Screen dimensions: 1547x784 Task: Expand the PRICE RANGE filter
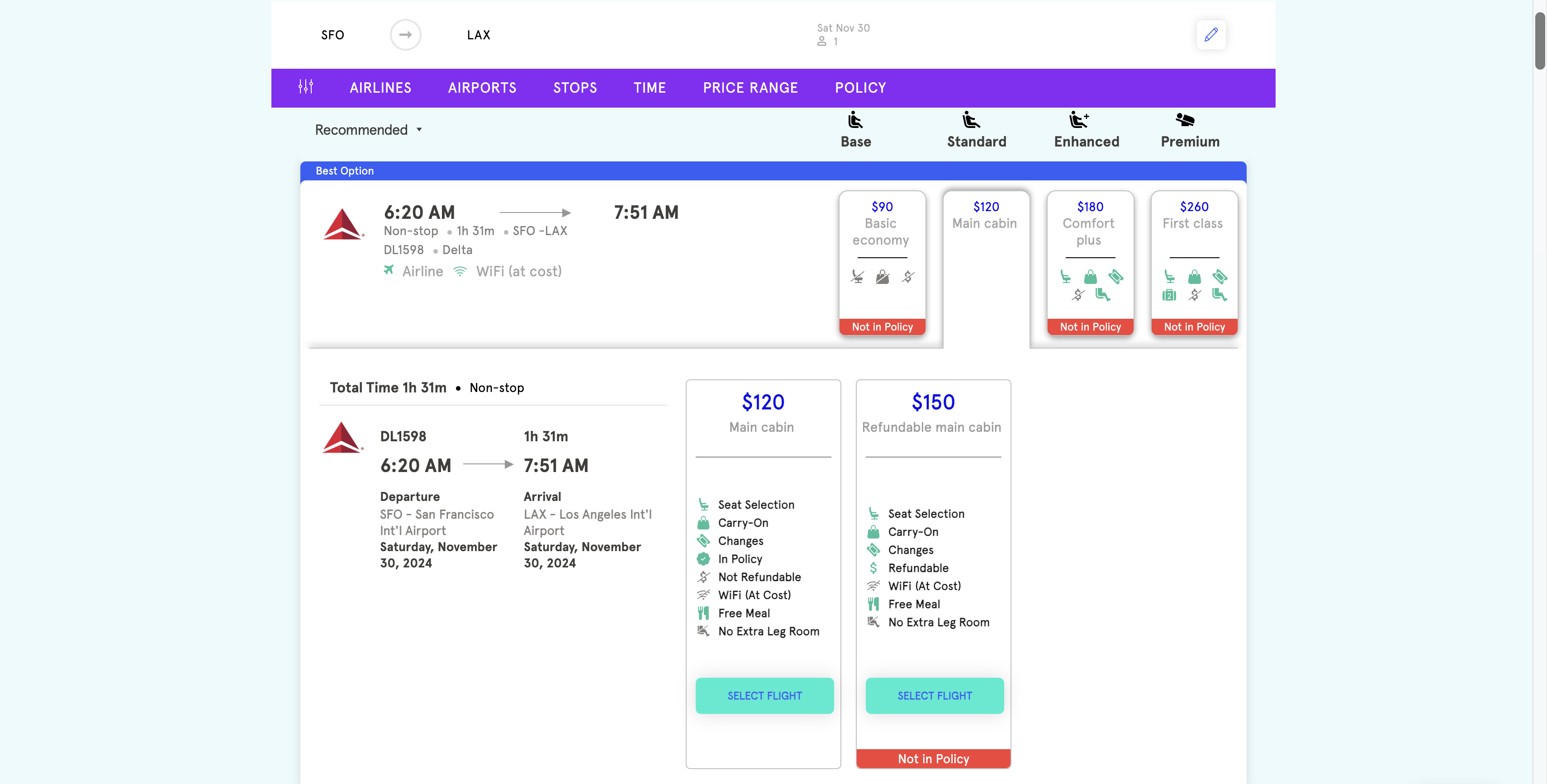750,88
